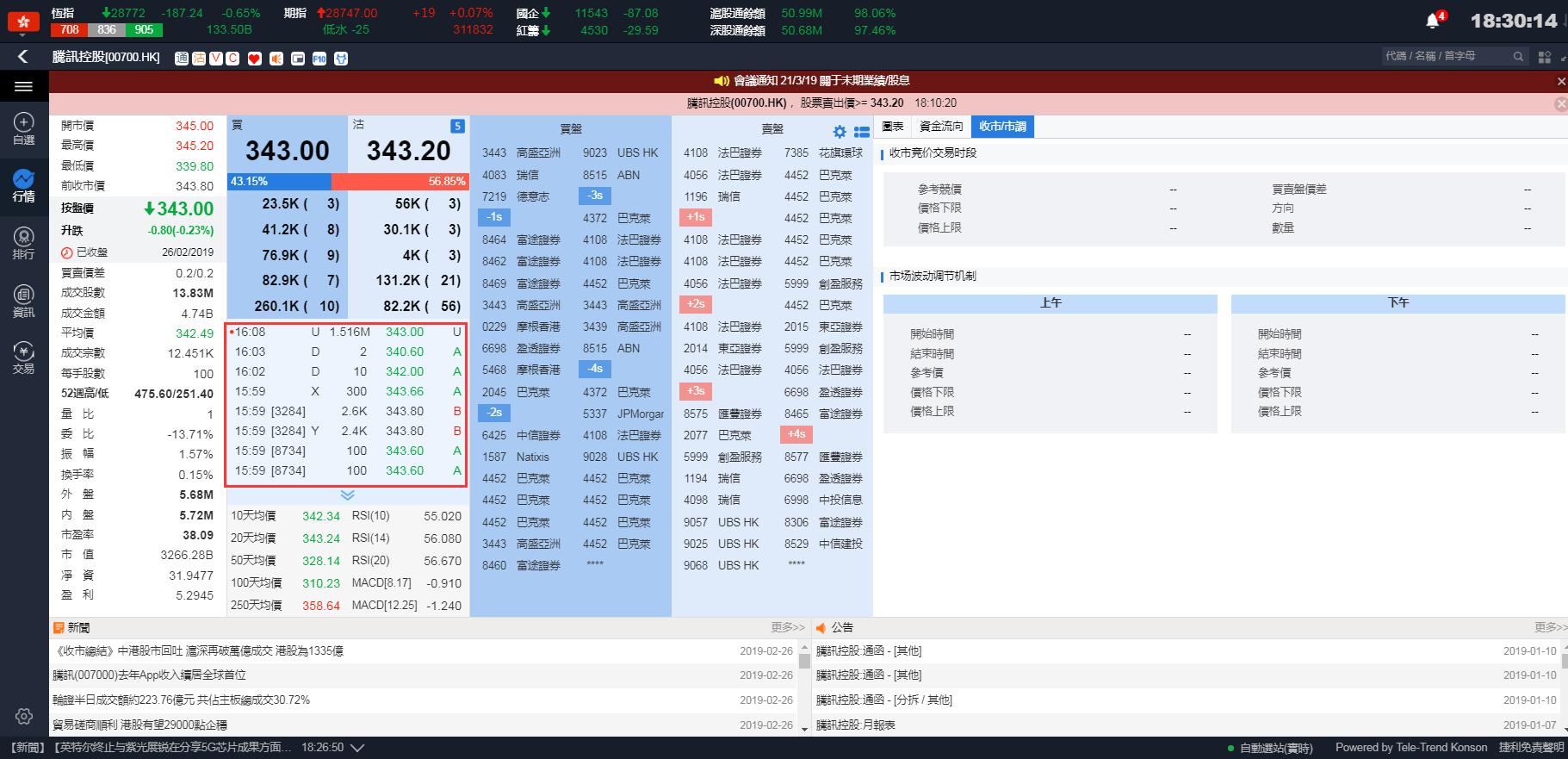Toggle the blue 5 depth level badge
Viewport: 1568px width, 759px height.
[457, 126]
